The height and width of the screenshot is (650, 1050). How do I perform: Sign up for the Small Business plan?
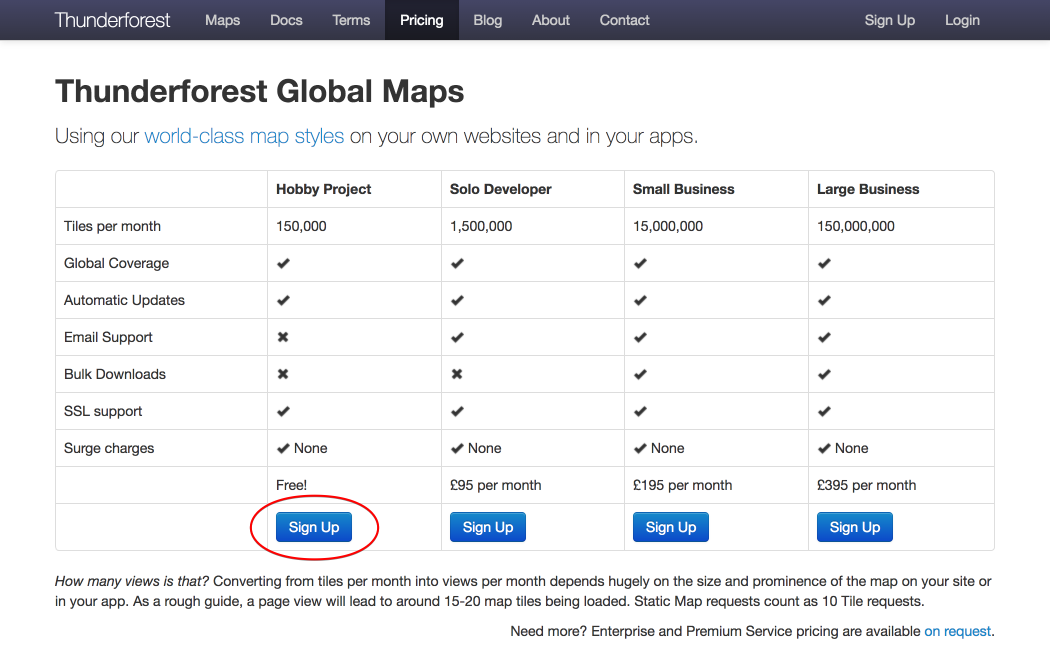(671, 527)
